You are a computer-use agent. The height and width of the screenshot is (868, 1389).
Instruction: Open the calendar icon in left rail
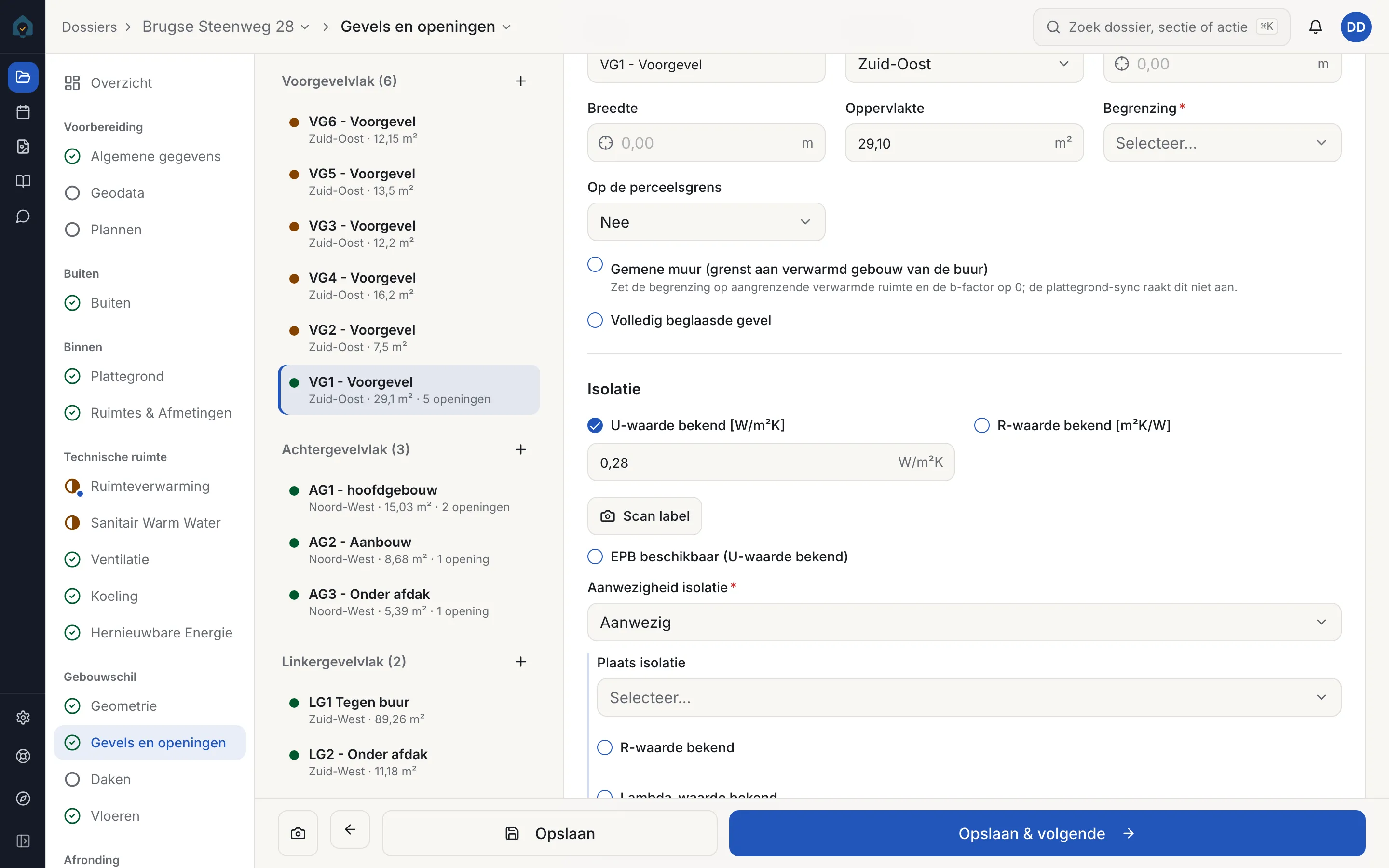pyautogui.click(x=23, y=112)
